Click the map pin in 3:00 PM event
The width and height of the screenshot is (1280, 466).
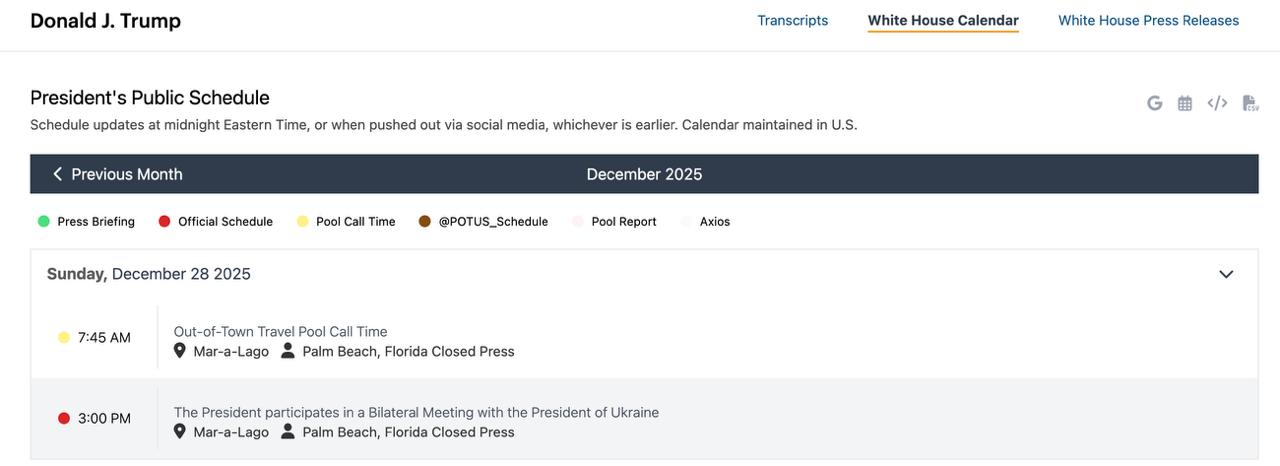coord(180,432)
